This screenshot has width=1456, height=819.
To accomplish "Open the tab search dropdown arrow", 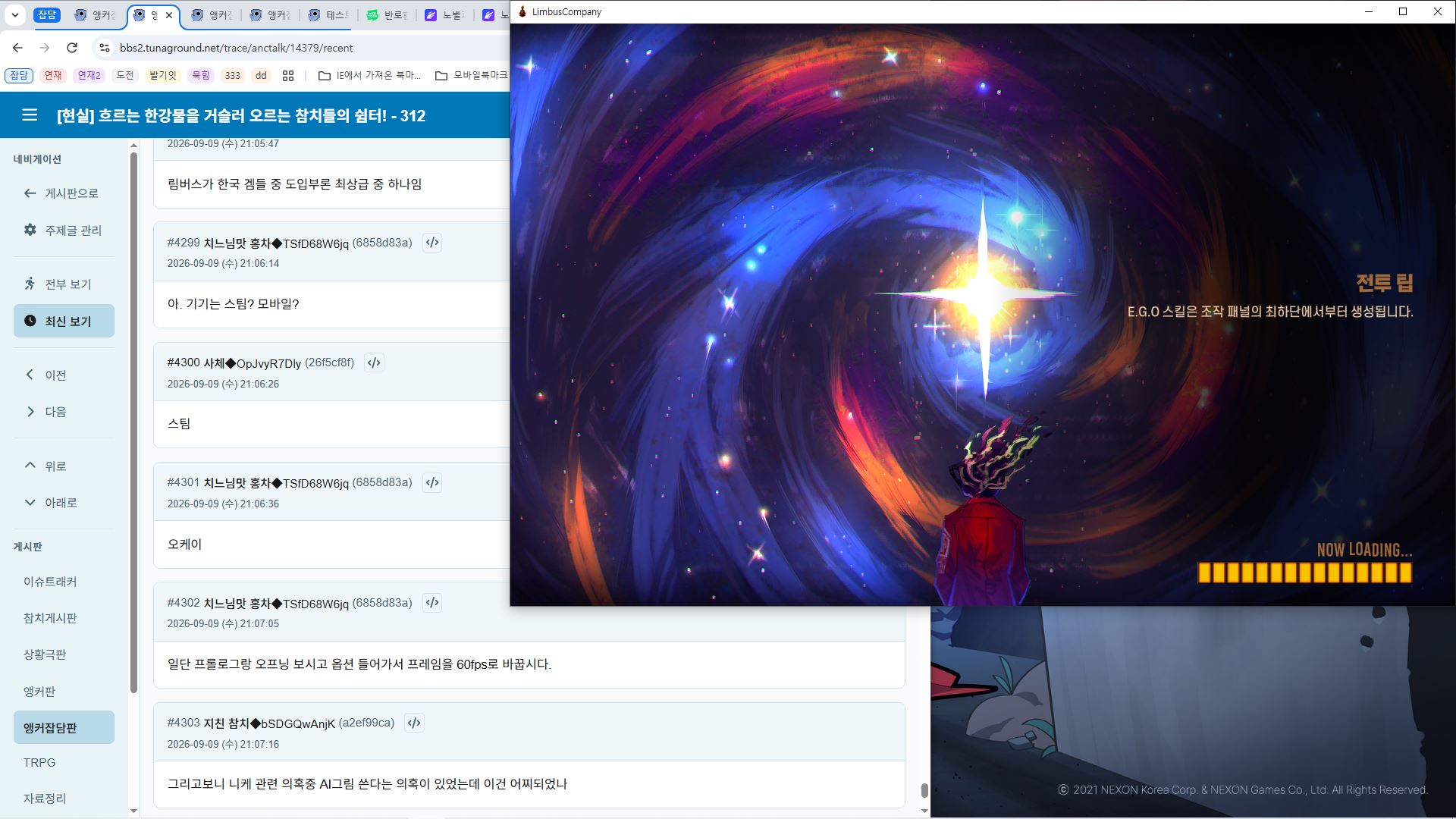I will (15, 14).
